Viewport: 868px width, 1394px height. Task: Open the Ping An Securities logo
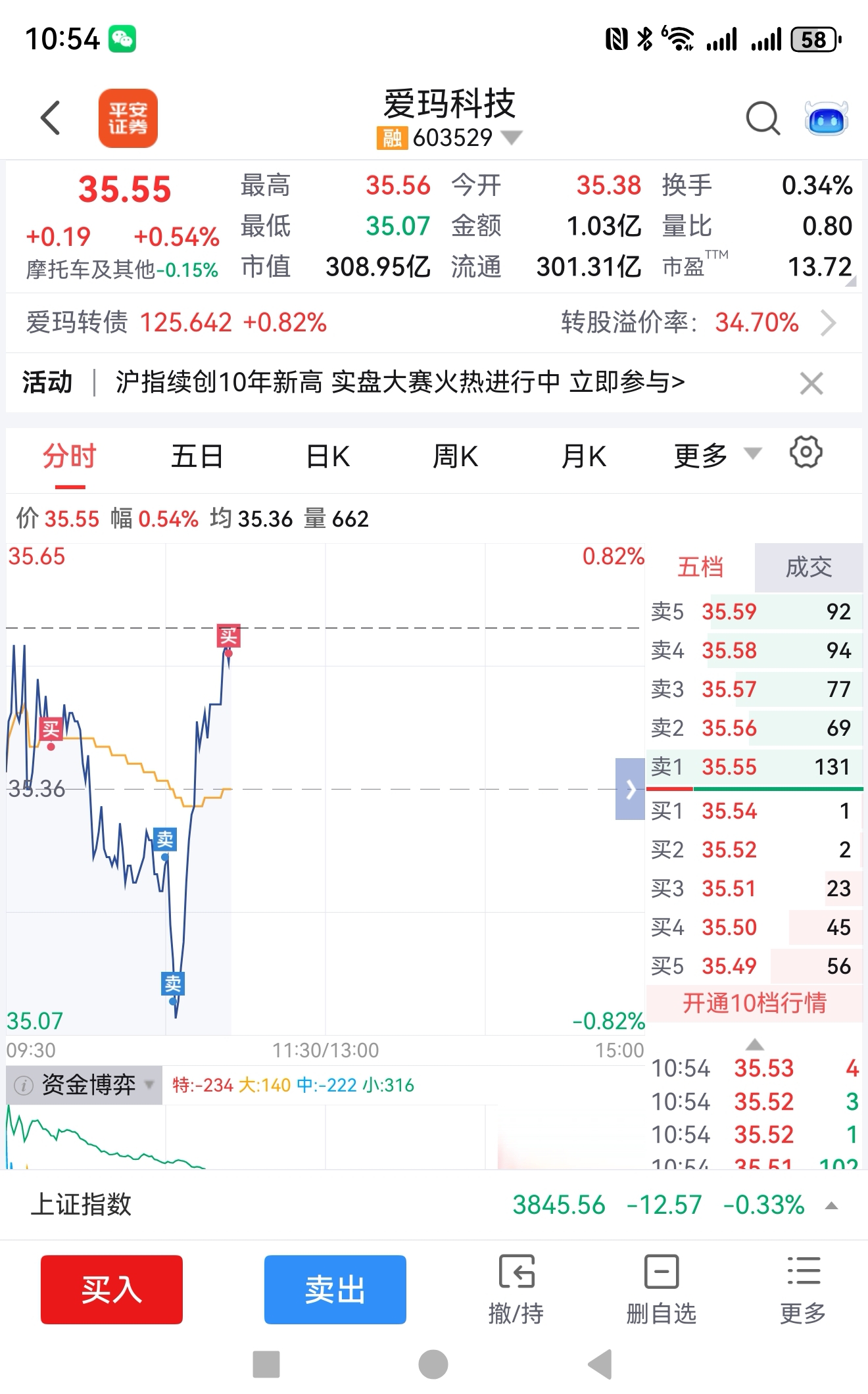point(128,118)
